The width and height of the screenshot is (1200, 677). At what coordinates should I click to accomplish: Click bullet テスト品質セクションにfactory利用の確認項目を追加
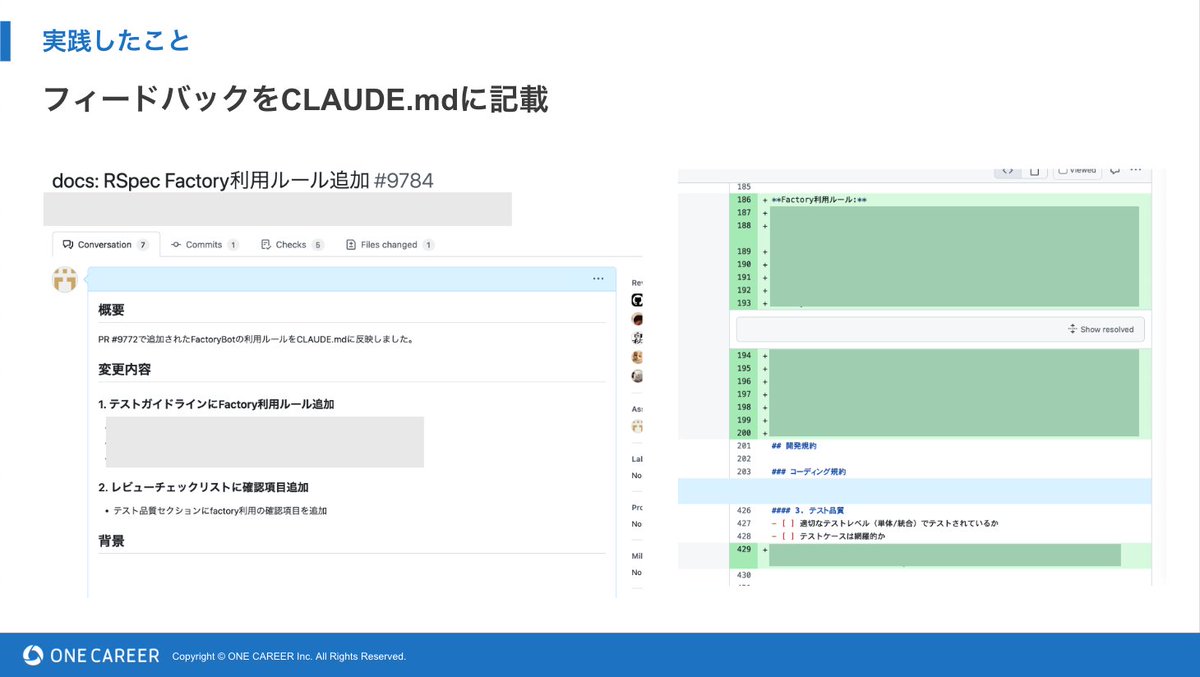pyautogui.click(x=220, y=511)
